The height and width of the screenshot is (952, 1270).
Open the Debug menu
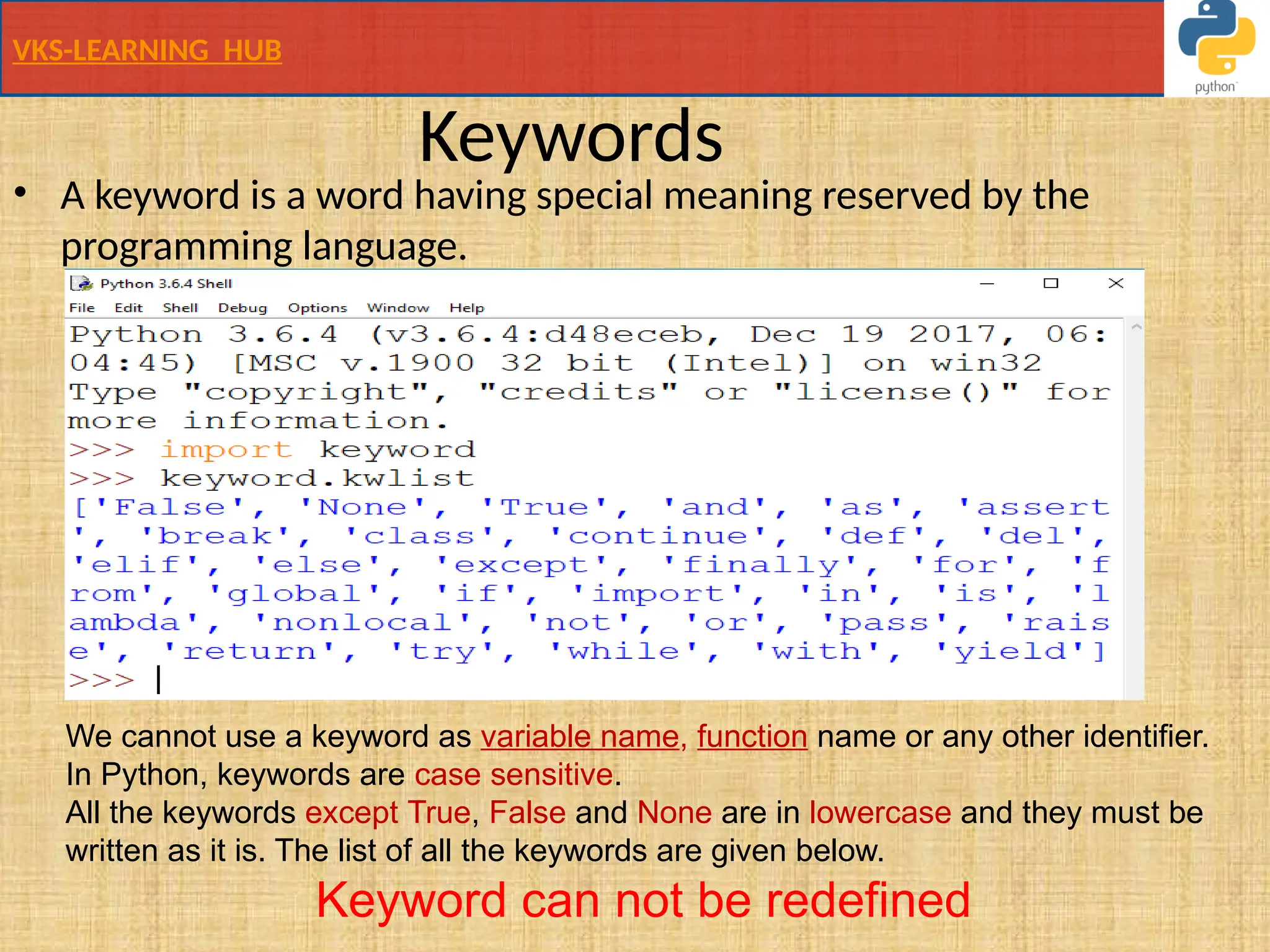pos(242,307)
